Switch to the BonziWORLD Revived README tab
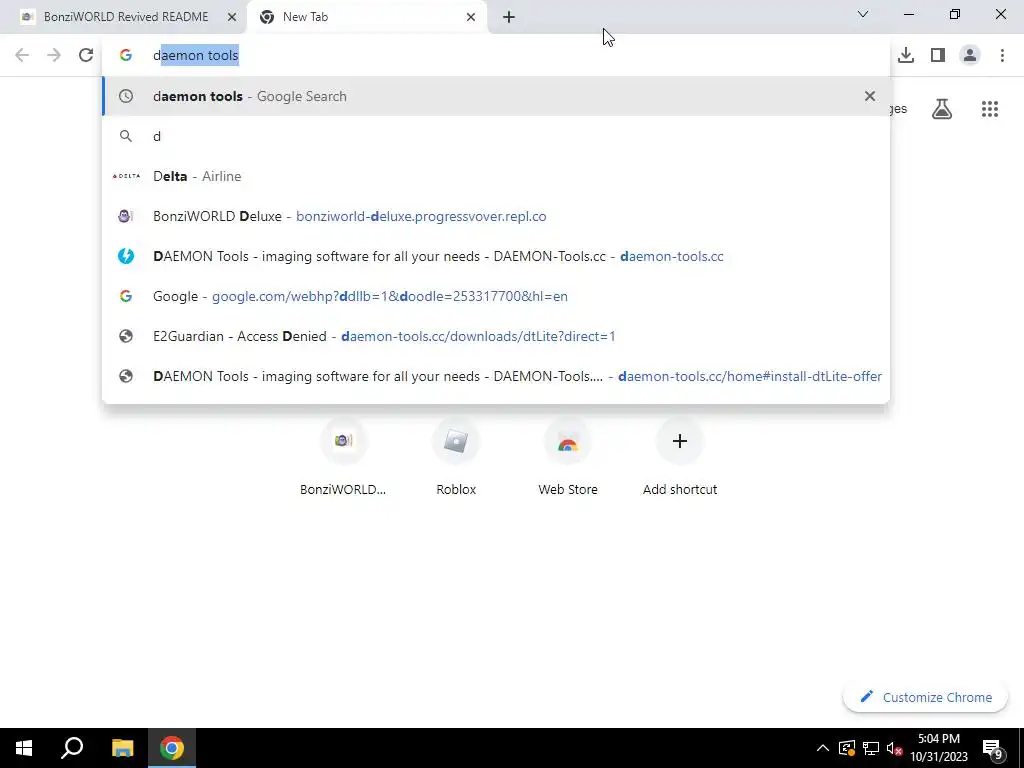Viewport: 1024px width, 768px height. coord(124,17)
